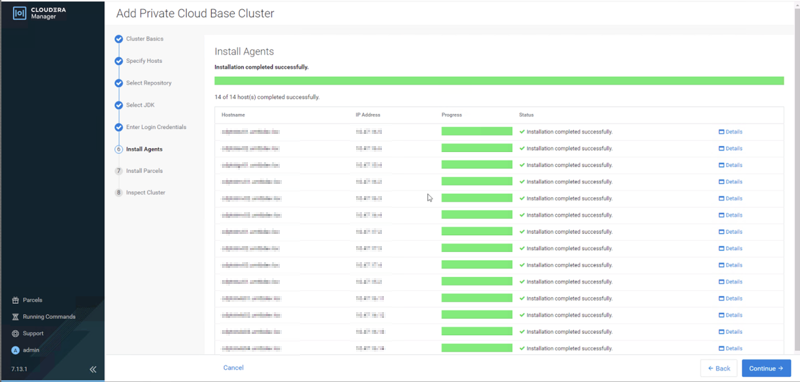Go to the Enter Login Credentials step
This screenshot has width=800, height=382.
[151, 127]
